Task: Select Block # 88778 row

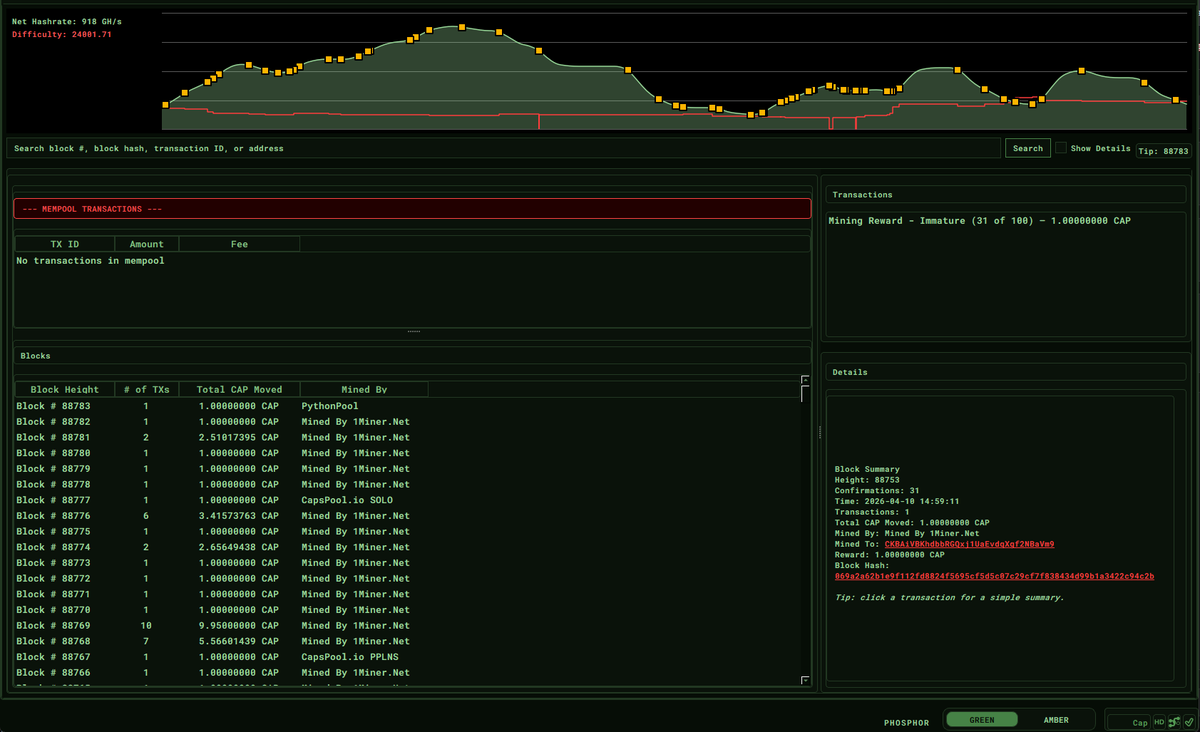Action: pos(408,485)
